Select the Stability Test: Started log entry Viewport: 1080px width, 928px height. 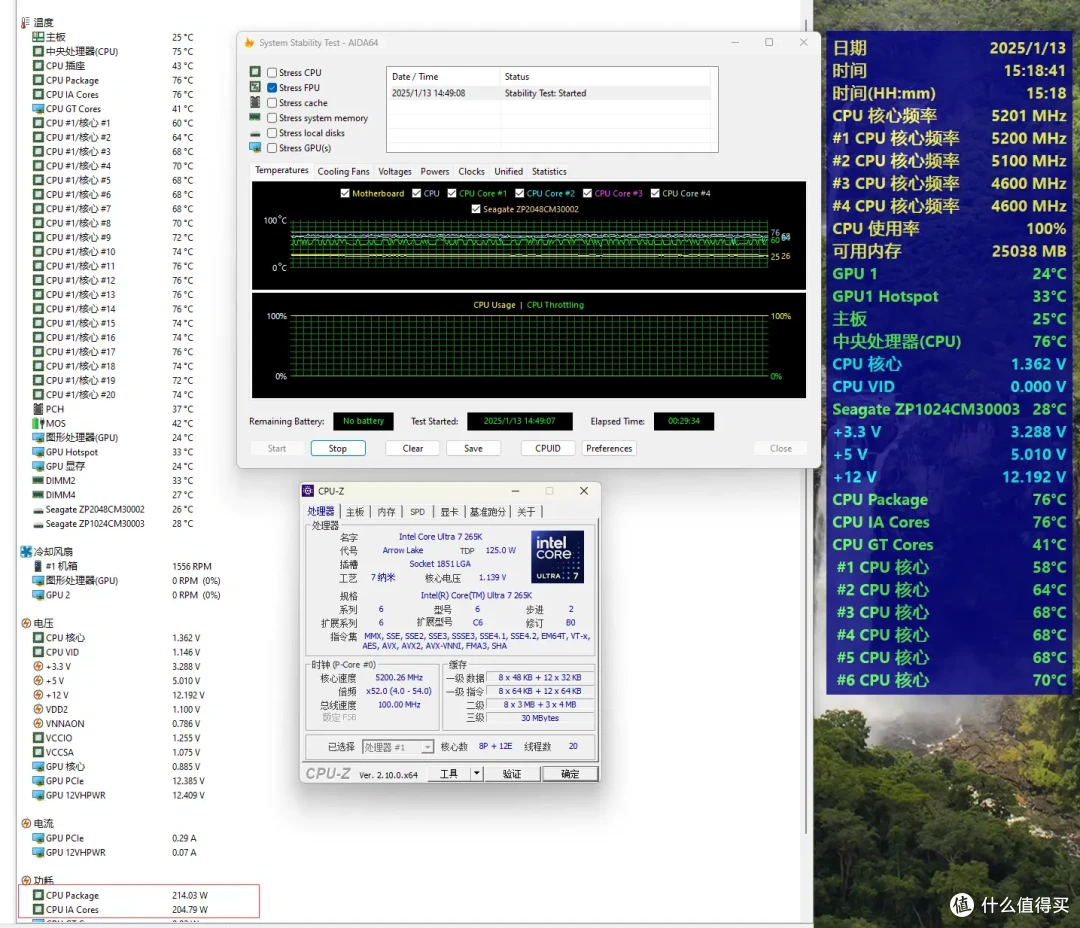551,93
